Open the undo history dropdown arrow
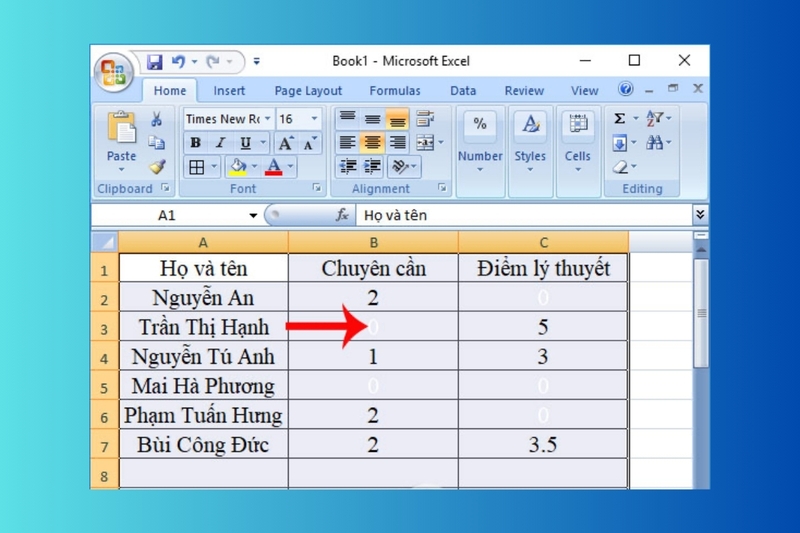The image size is (800, 533). tap(194, 62)
